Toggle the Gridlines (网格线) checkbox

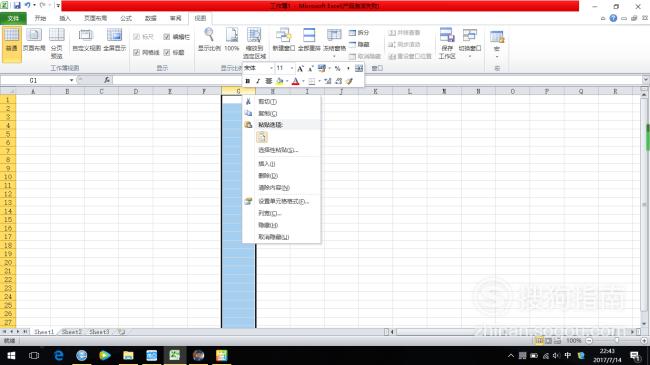(x=136, y=52)
